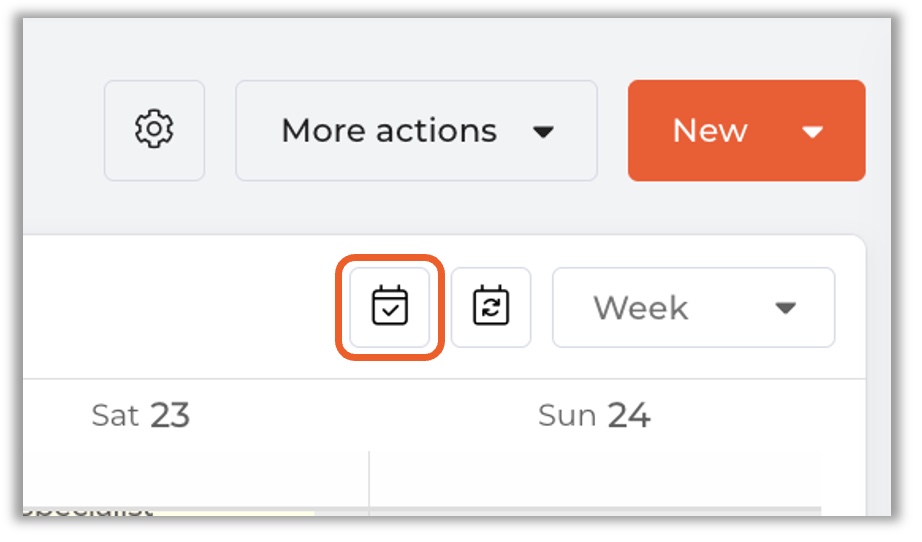
Task: Click the More actions text label
Action: [x=389, y=131]
